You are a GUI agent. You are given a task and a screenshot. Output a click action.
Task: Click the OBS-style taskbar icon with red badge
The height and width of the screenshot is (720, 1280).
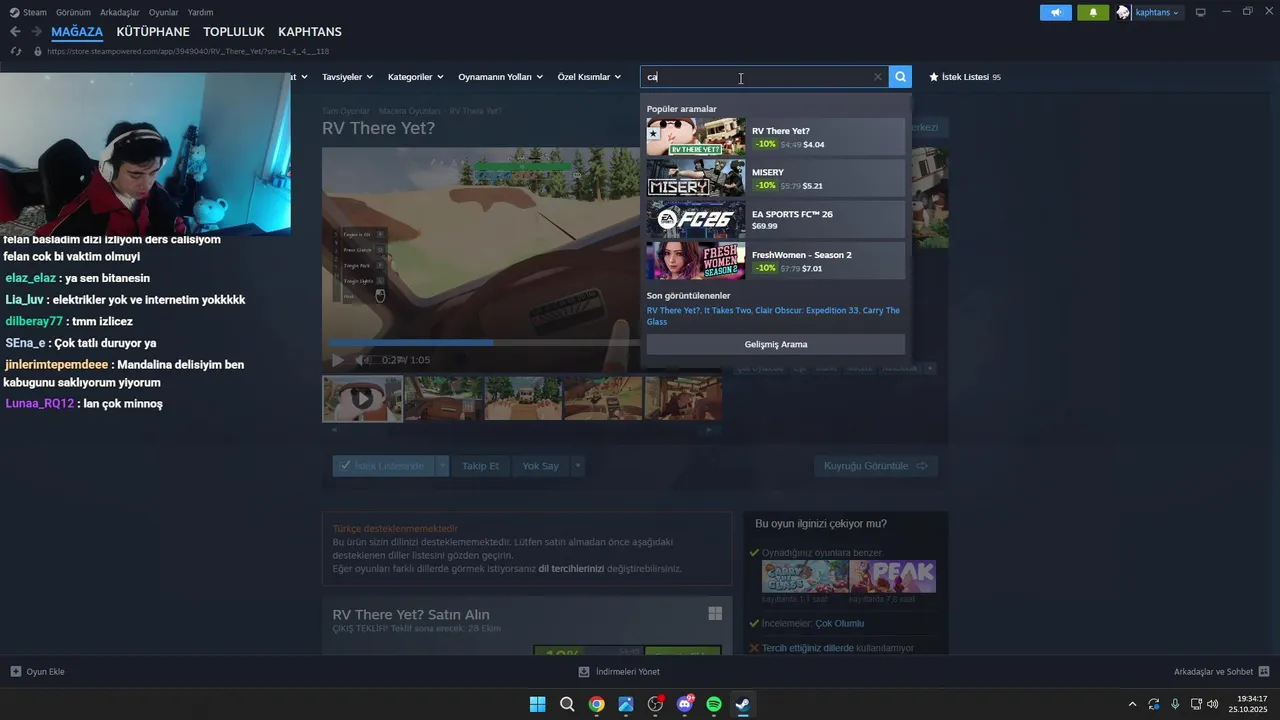click(655, 704)
